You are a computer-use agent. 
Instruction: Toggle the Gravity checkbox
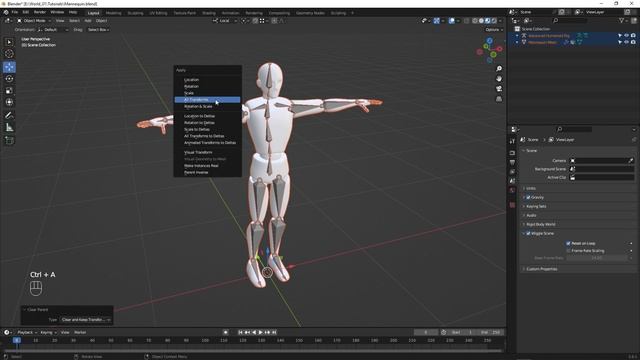528,197
